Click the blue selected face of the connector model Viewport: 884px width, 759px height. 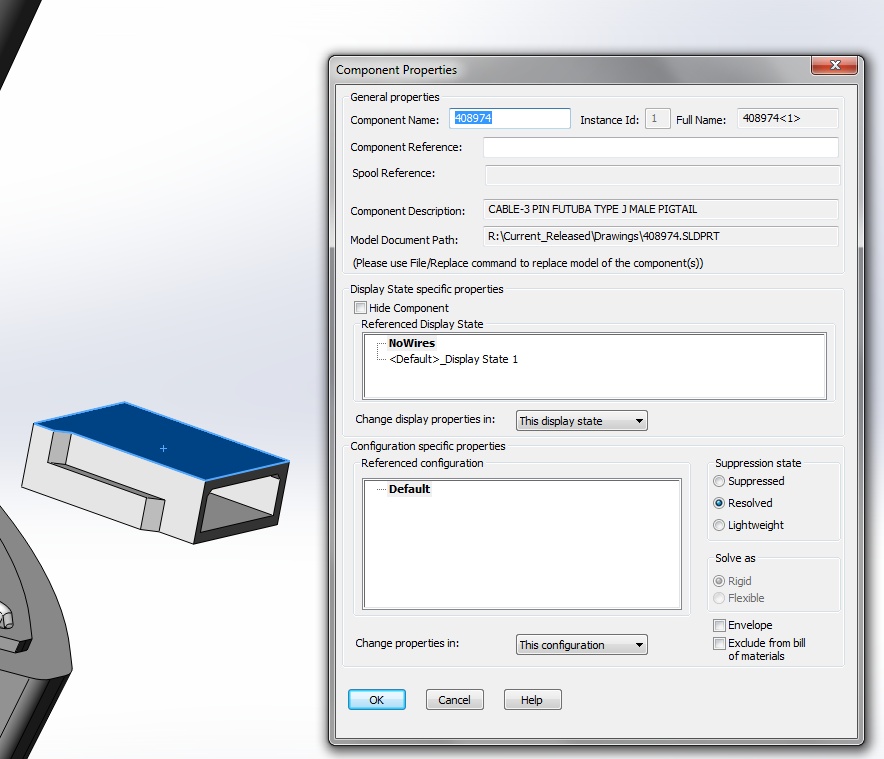coord(163,443)
